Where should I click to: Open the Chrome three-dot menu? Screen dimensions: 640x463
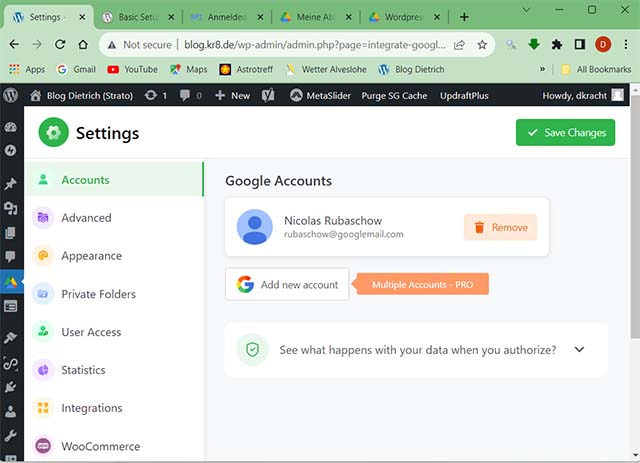pos(625,45)
